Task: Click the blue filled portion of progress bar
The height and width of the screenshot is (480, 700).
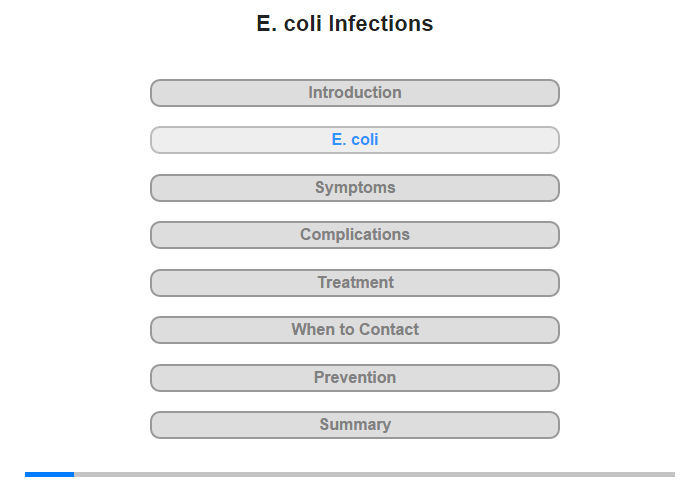Action: click(x=49, y=474)
